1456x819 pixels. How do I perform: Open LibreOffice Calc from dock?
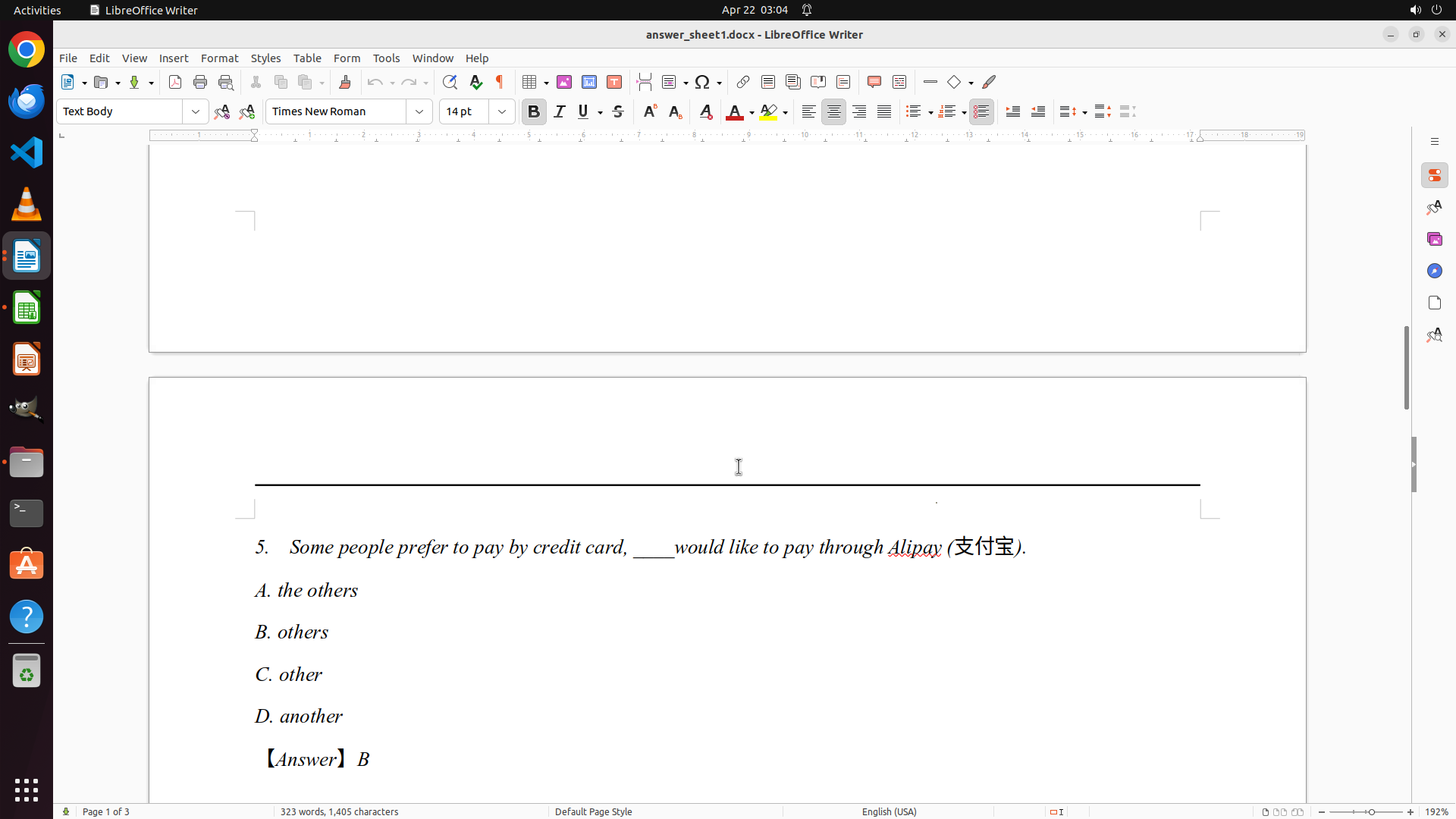point(27,308)
